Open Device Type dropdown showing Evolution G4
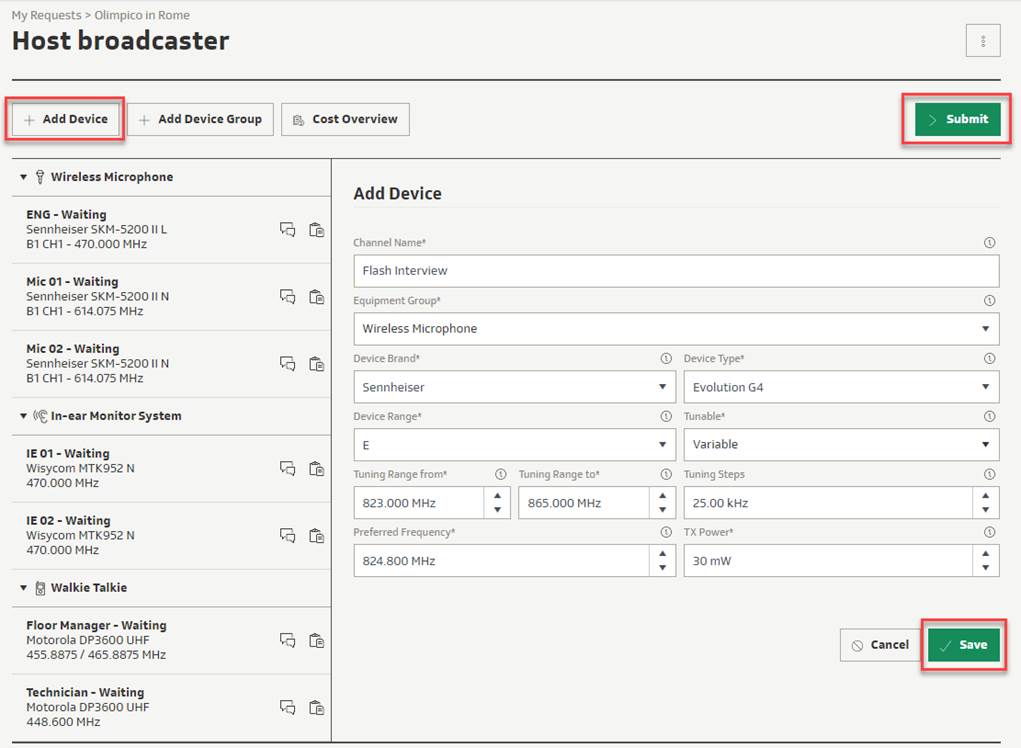The image size is (1021, 748). coord(840,387)
